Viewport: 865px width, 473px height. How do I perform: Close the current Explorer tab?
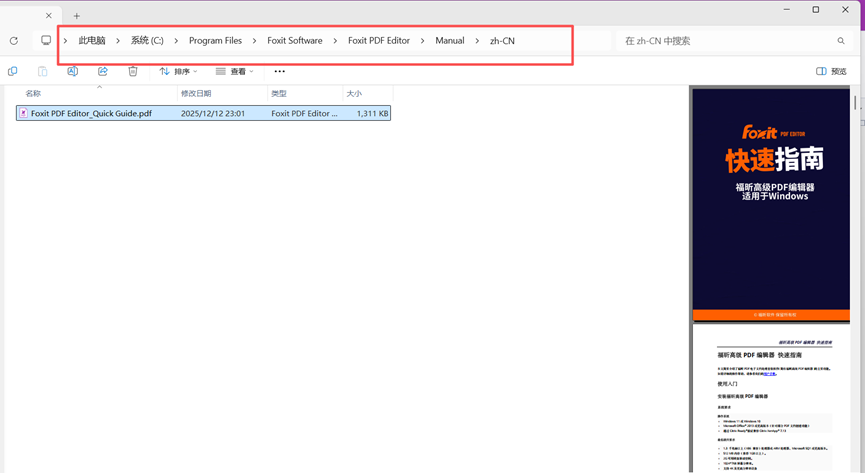[x=49, y=16]
